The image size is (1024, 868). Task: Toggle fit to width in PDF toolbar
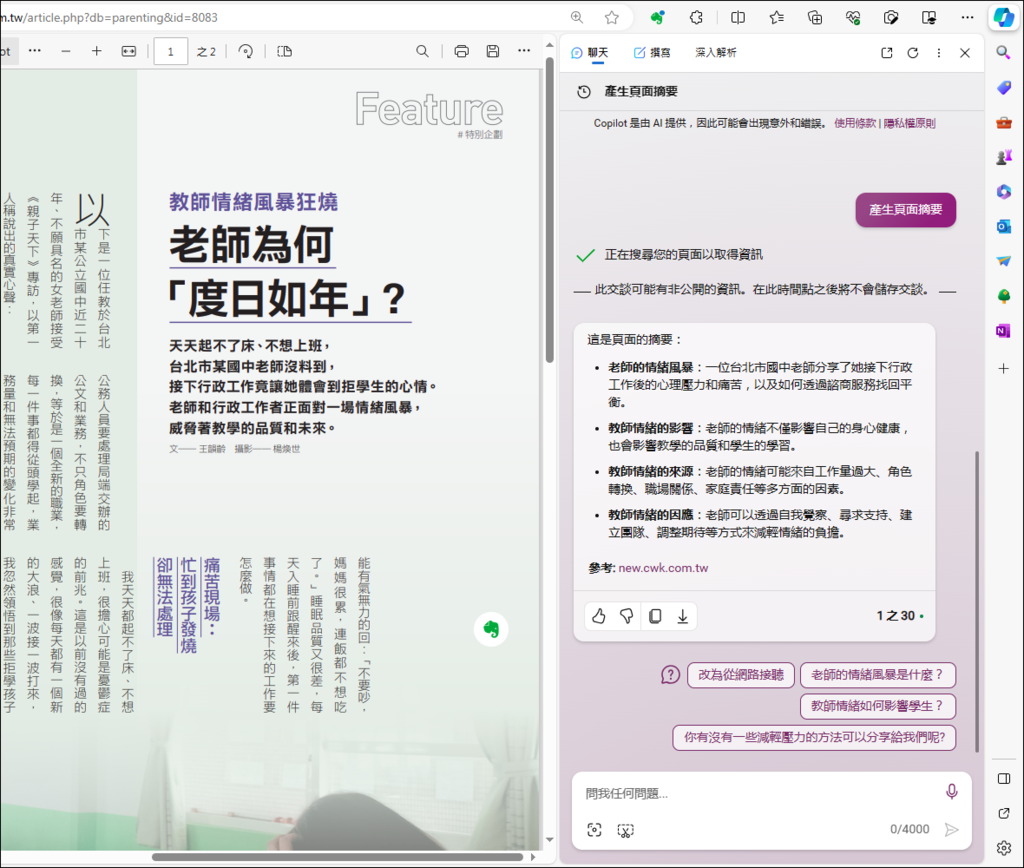tap(128, 51)
